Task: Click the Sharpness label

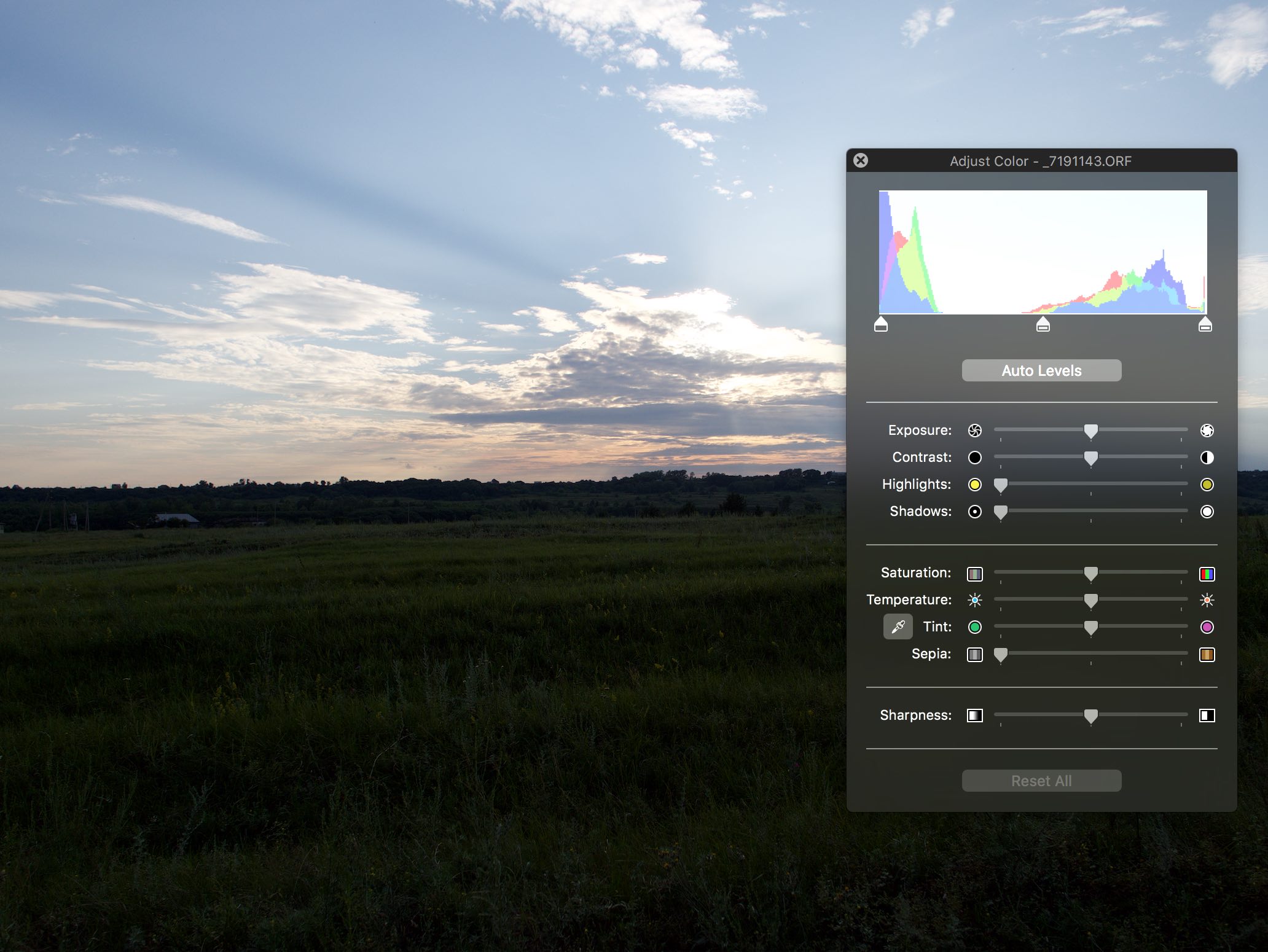Action: point(915,715)
